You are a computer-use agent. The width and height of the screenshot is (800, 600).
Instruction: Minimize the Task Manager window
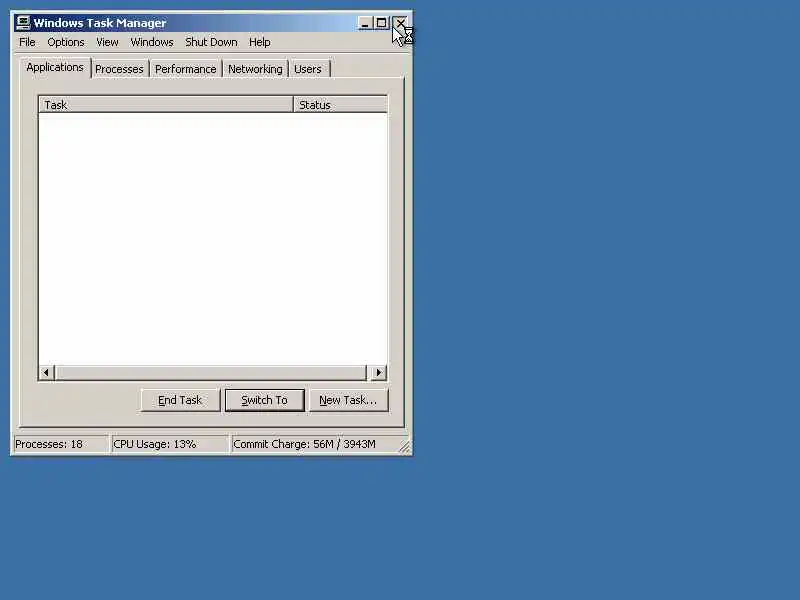[x=365, y=23]
